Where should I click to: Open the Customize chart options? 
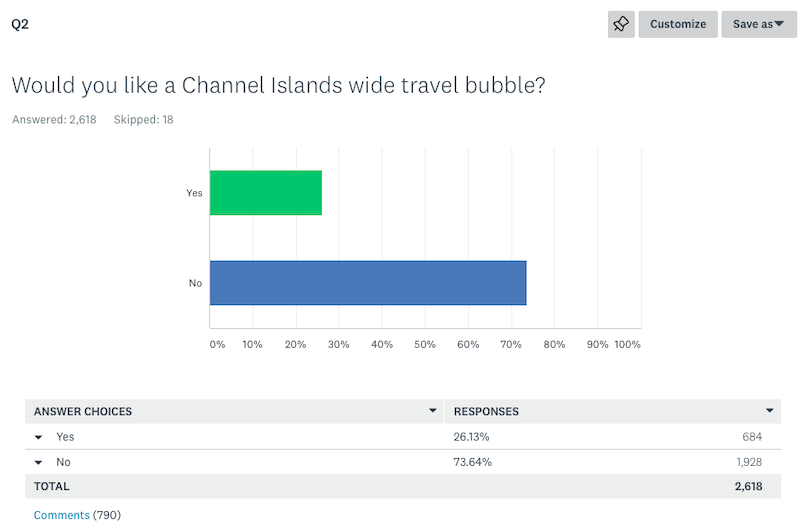point(678,24)
